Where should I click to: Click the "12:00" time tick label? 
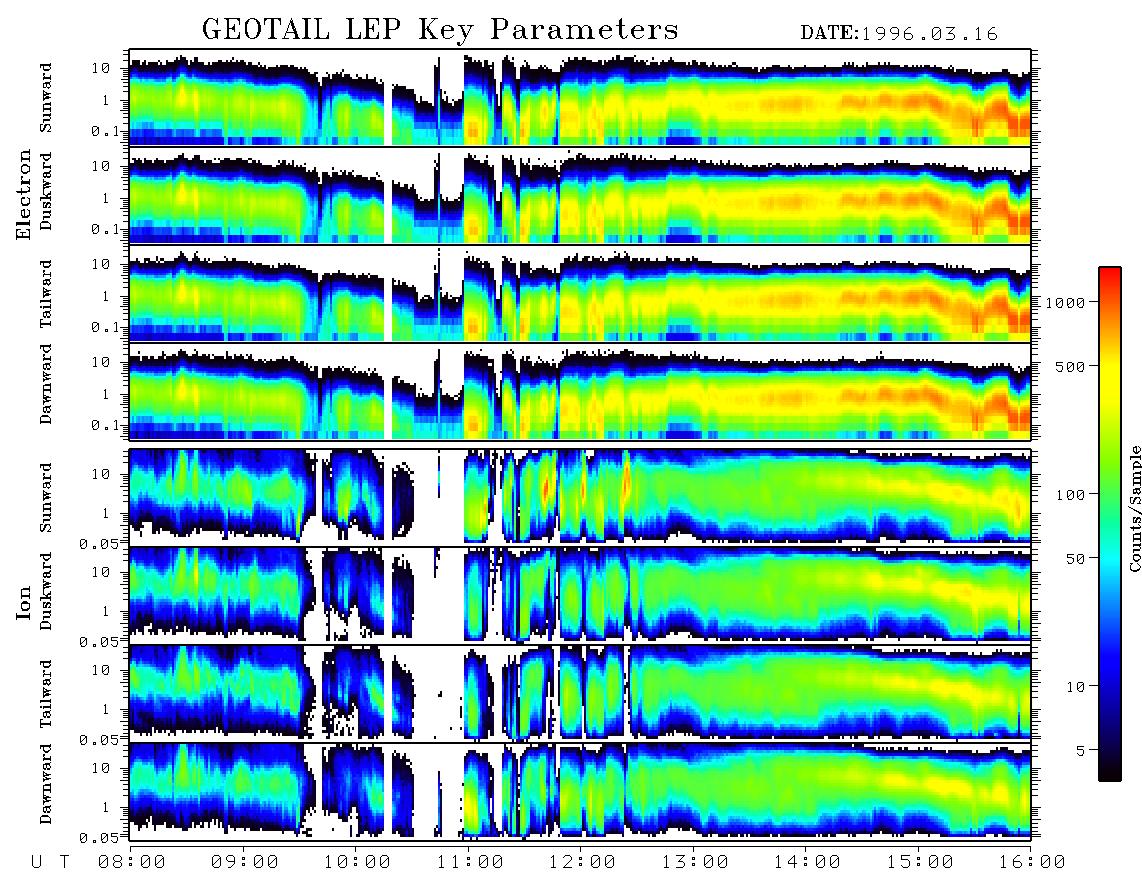pyautogui.click(x=582, y=862)
